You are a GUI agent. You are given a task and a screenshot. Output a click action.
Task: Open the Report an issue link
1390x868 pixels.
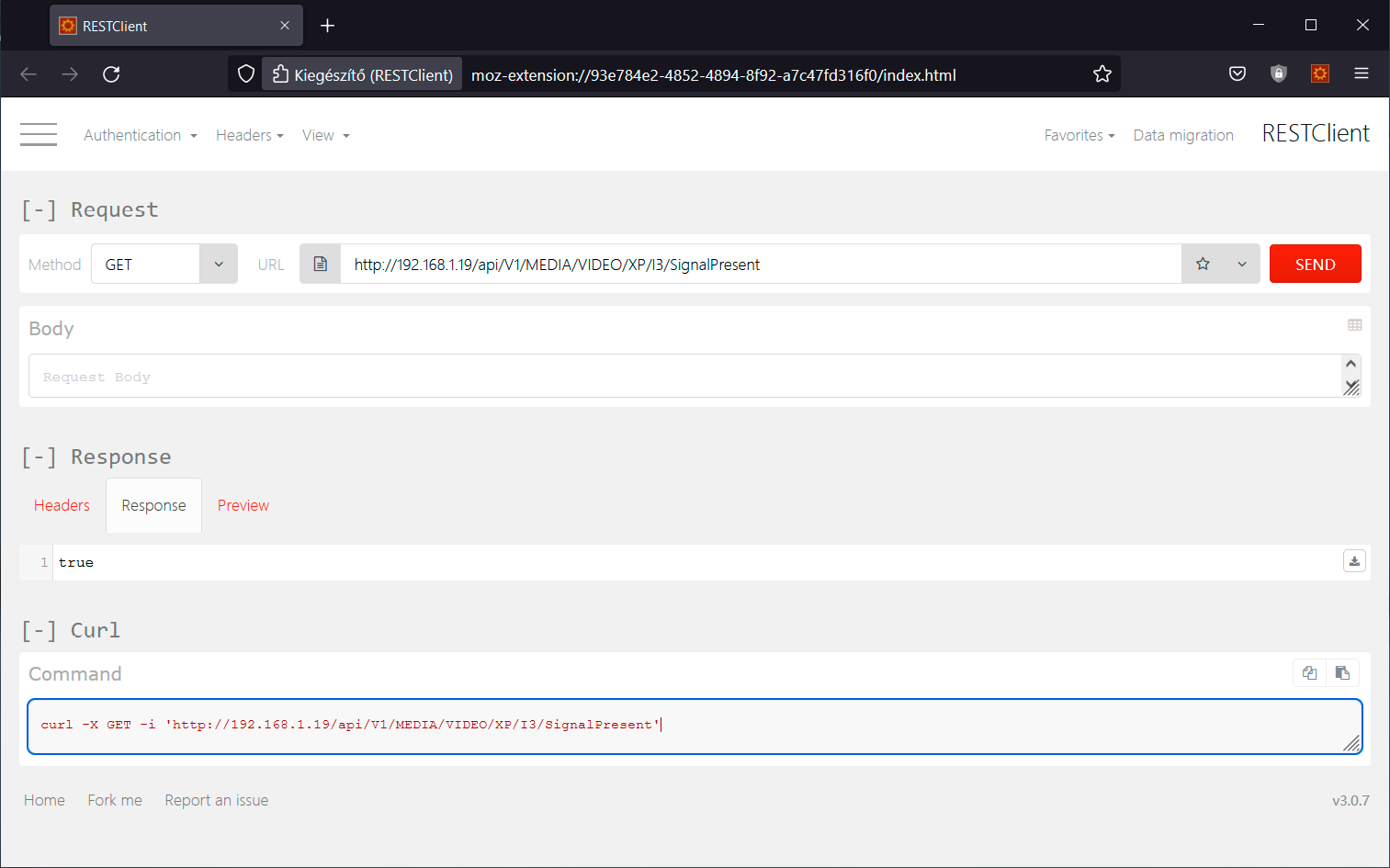tap(216, 801)
